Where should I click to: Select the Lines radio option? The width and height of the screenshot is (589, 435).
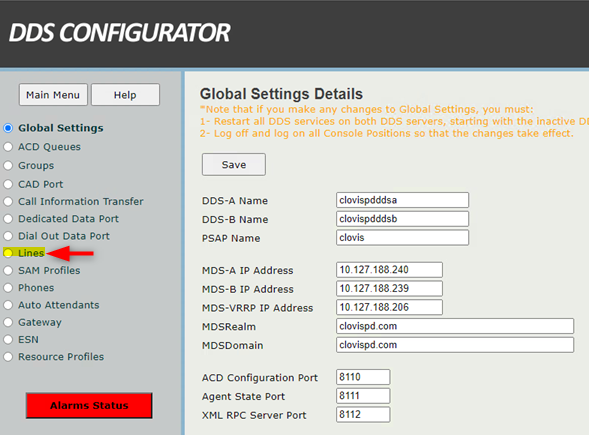click(8, 253)
